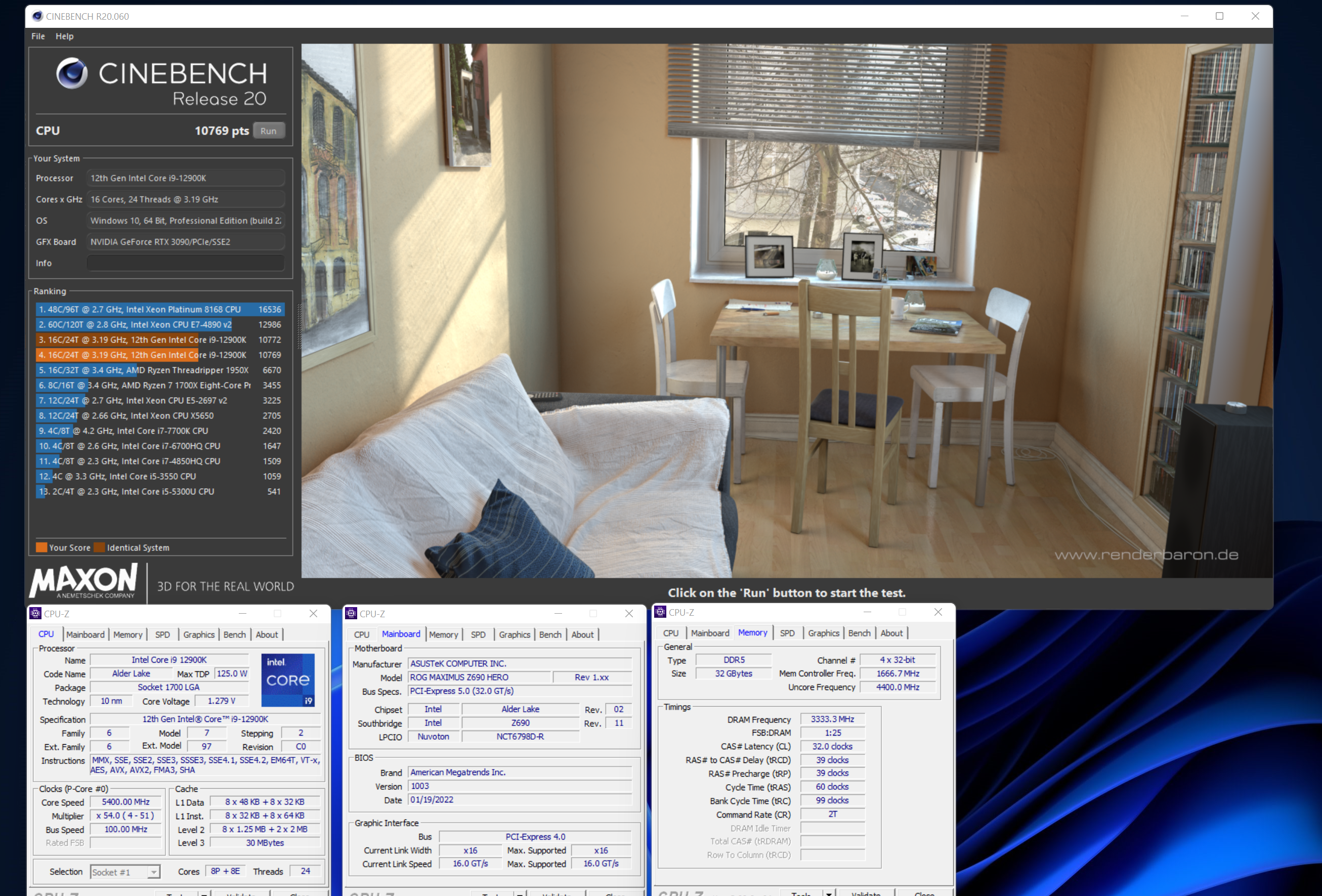The image size is (1322, 896).
Task: Close the CPU-Z window showing the Memory tab
Action: point(938,612)
